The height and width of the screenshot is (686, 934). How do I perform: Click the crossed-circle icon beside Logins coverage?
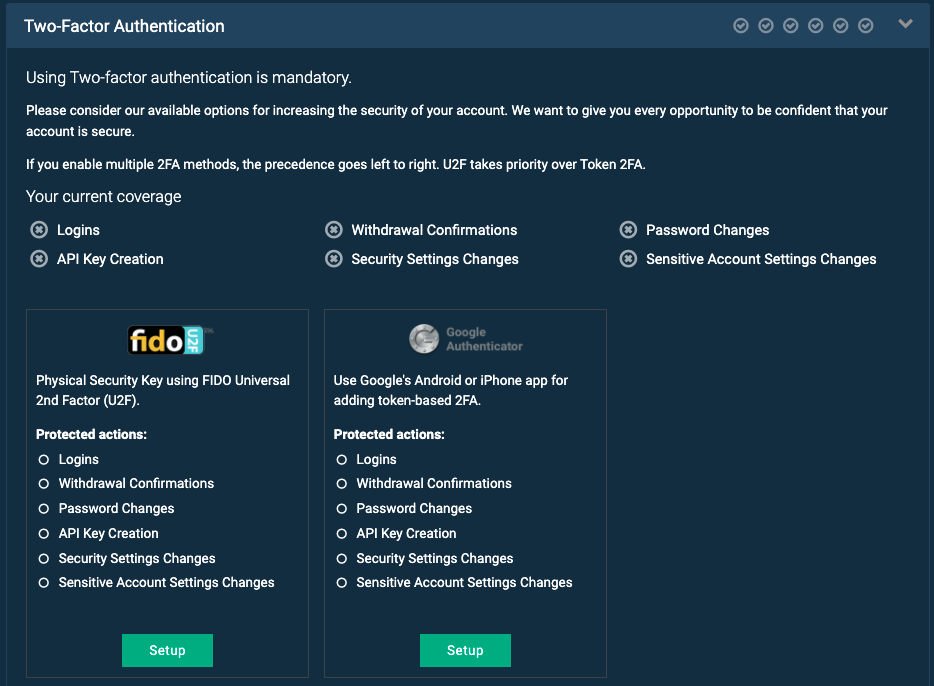tap(39, 230)
